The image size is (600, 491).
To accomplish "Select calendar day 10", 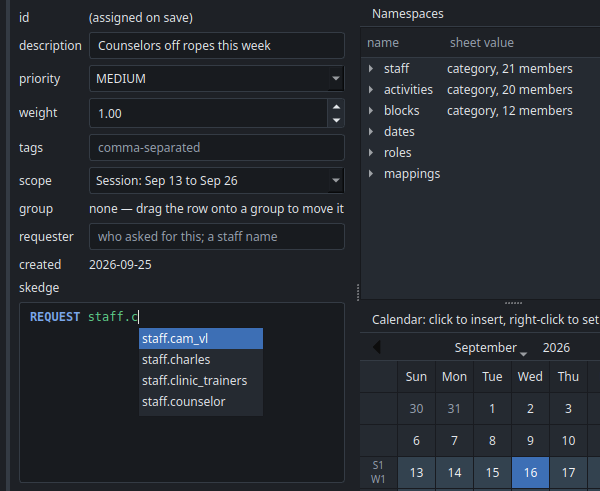I will coord(568,440).
